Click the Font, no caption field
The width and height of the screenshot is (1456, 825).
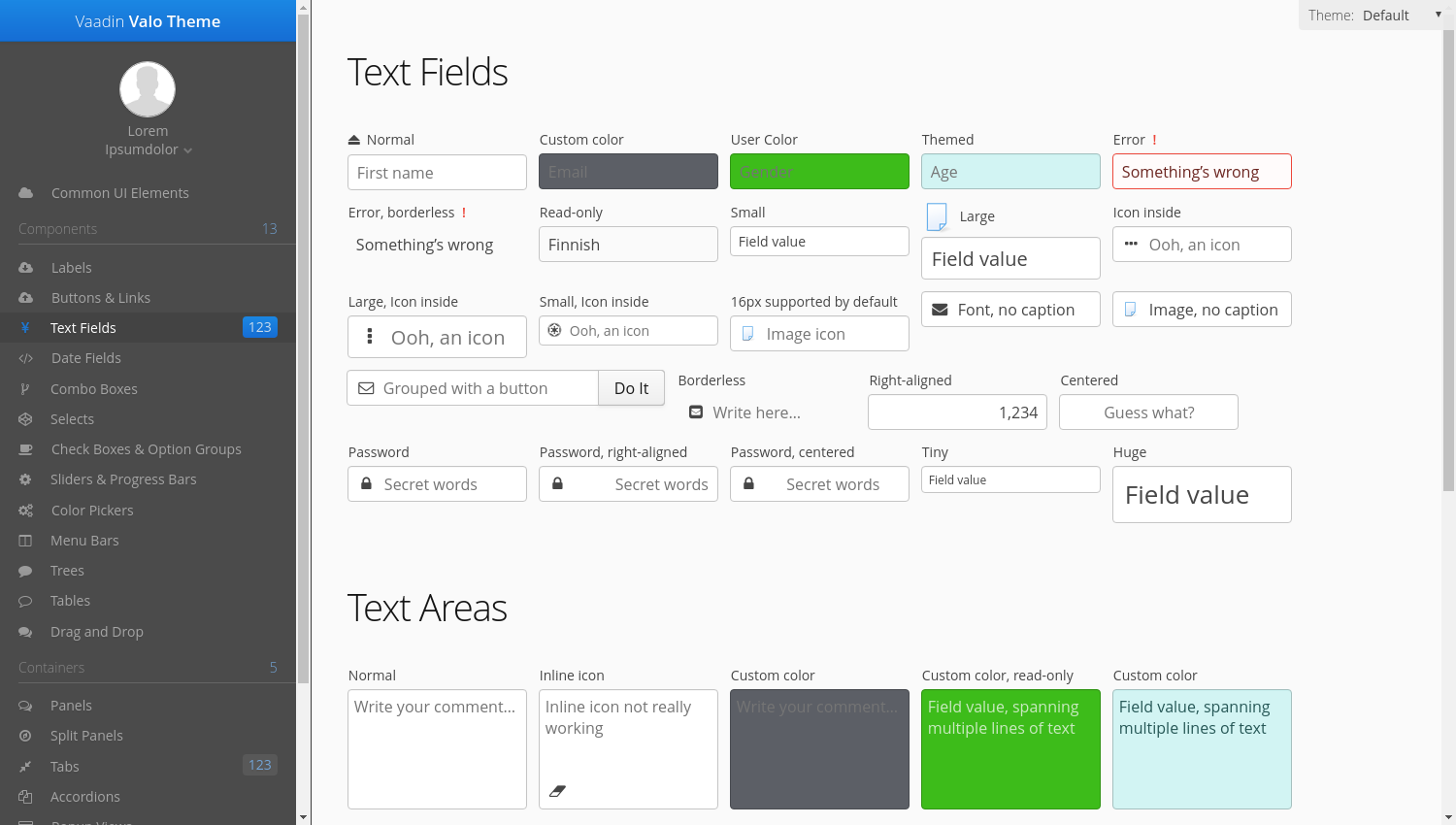coord(1010,310)
